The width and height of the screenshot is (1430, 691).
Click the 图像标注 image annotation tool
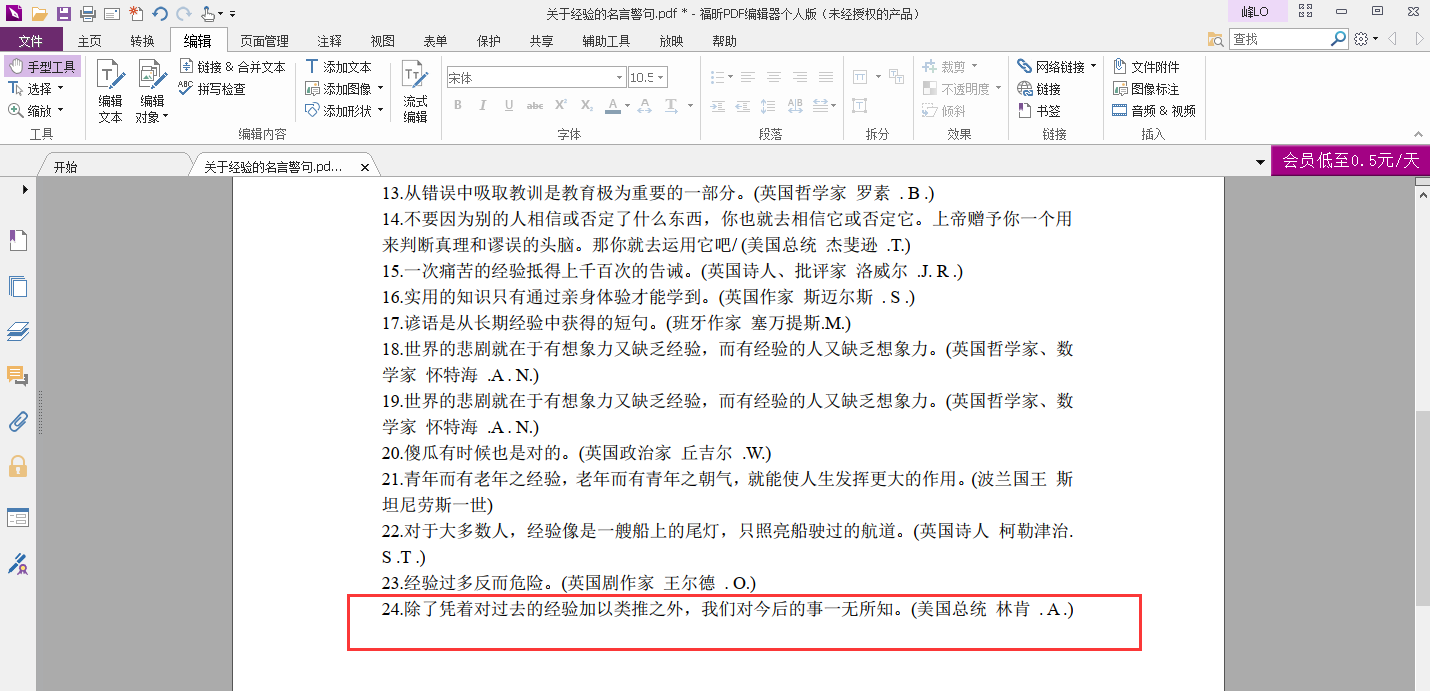[x=1146, y=89]
